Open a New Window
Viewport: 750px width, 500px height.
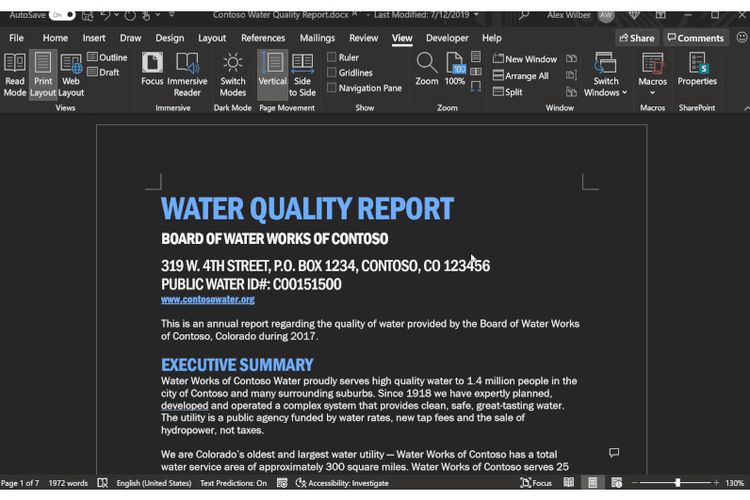pyautogui.click(x=525, y=59)
